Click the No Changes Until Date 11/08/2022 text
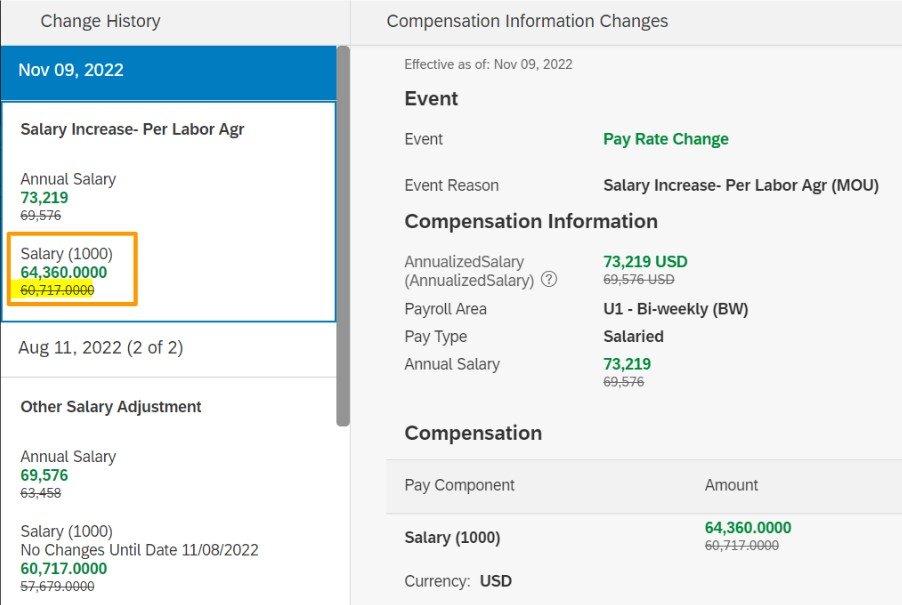The width and height of the screenshot is (902, 605). (139, 550)
